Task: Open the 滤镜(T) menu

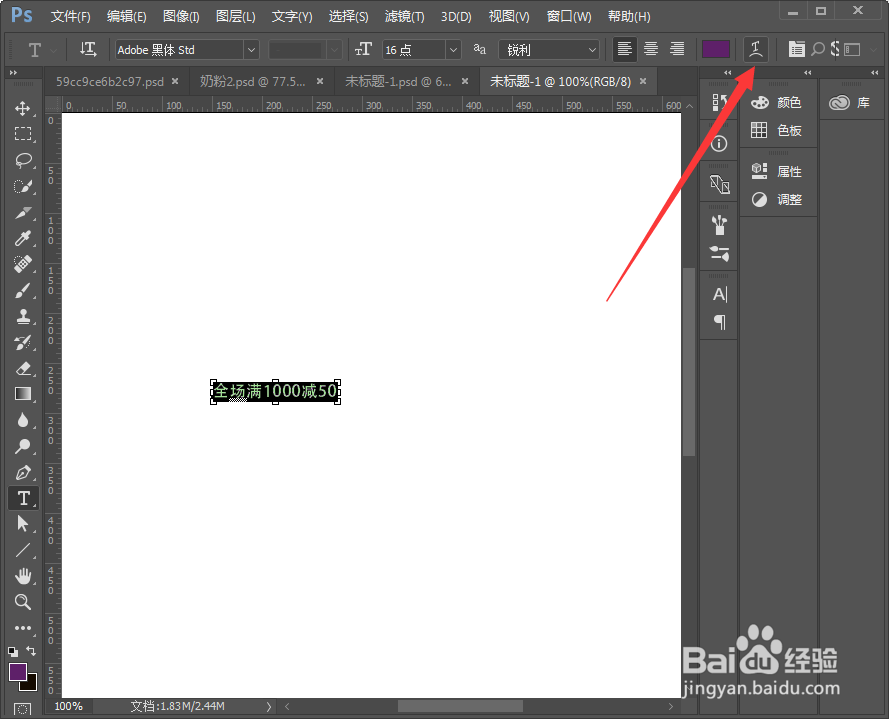Action: [x=404, y=16]
